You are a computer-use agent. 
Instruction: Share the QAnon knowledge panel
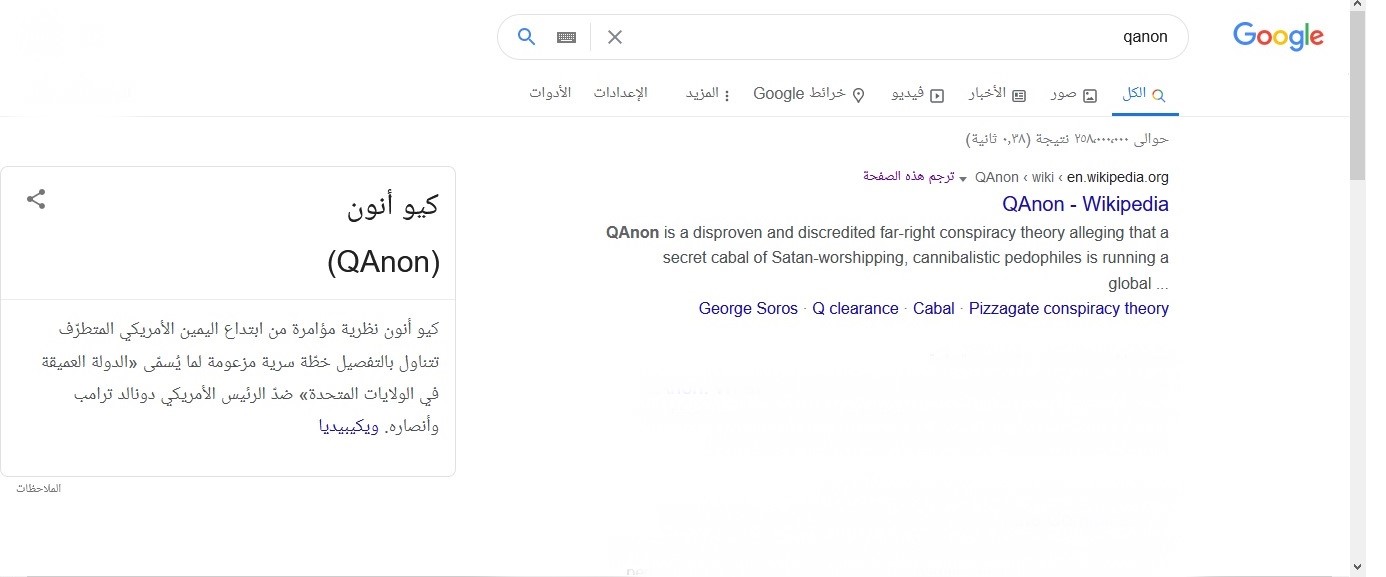tap(36, 199)
